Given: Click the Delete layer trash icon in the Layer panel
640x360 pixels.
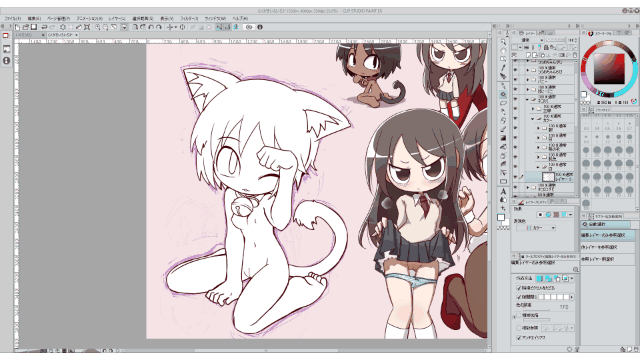Looking at the screenshot, I should click(x=575, y=55).
